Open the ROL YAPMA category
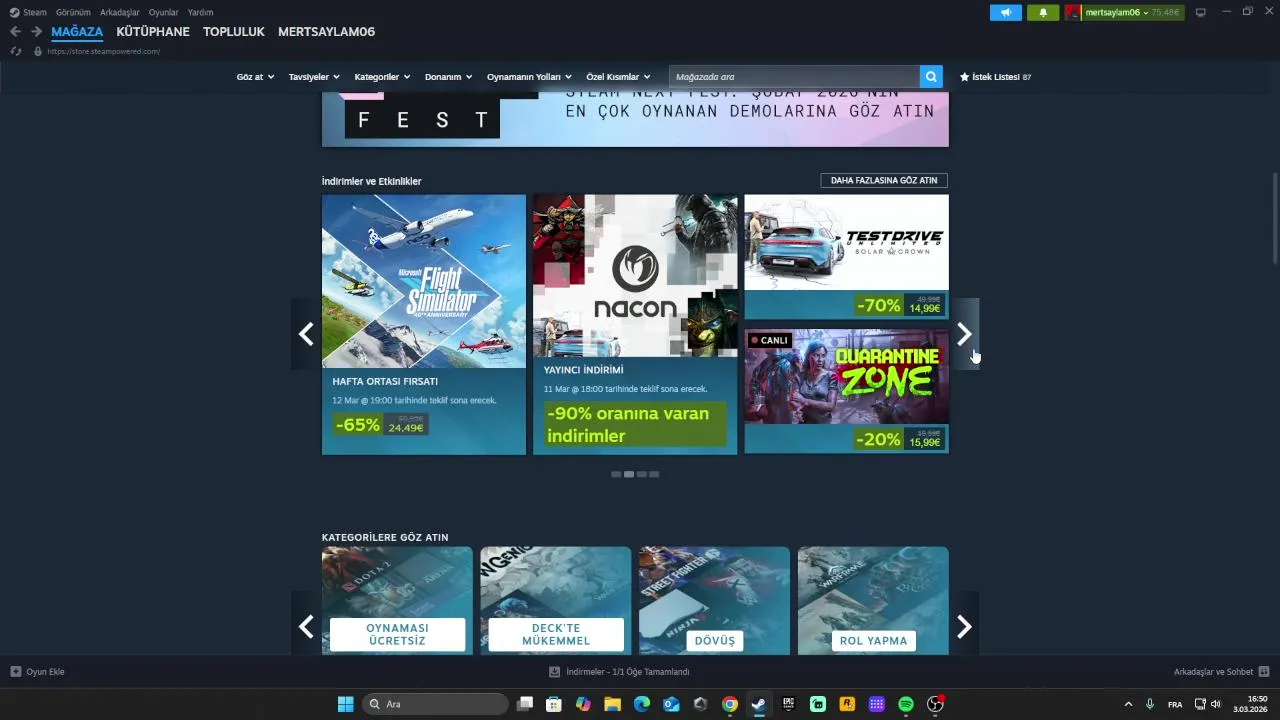This screenshot has height=720, width=1280. (873, 600)
